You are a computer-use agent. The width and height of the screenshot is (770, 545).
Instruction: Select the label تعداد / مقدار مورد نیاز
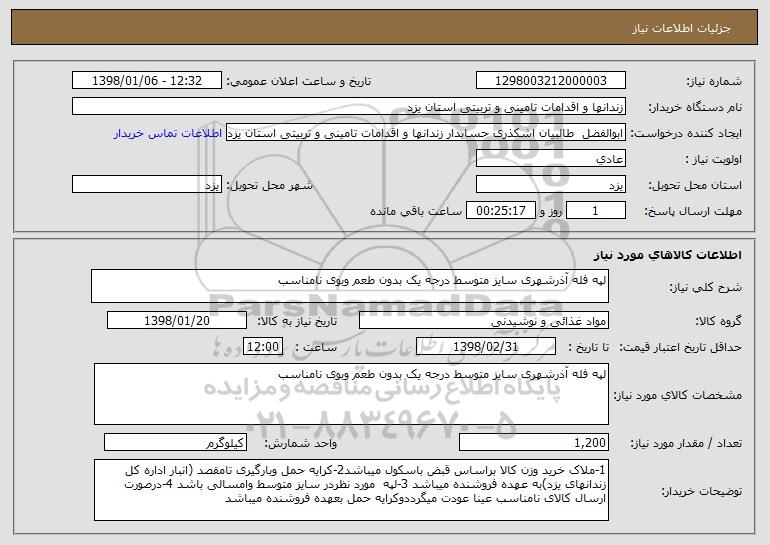686,443
